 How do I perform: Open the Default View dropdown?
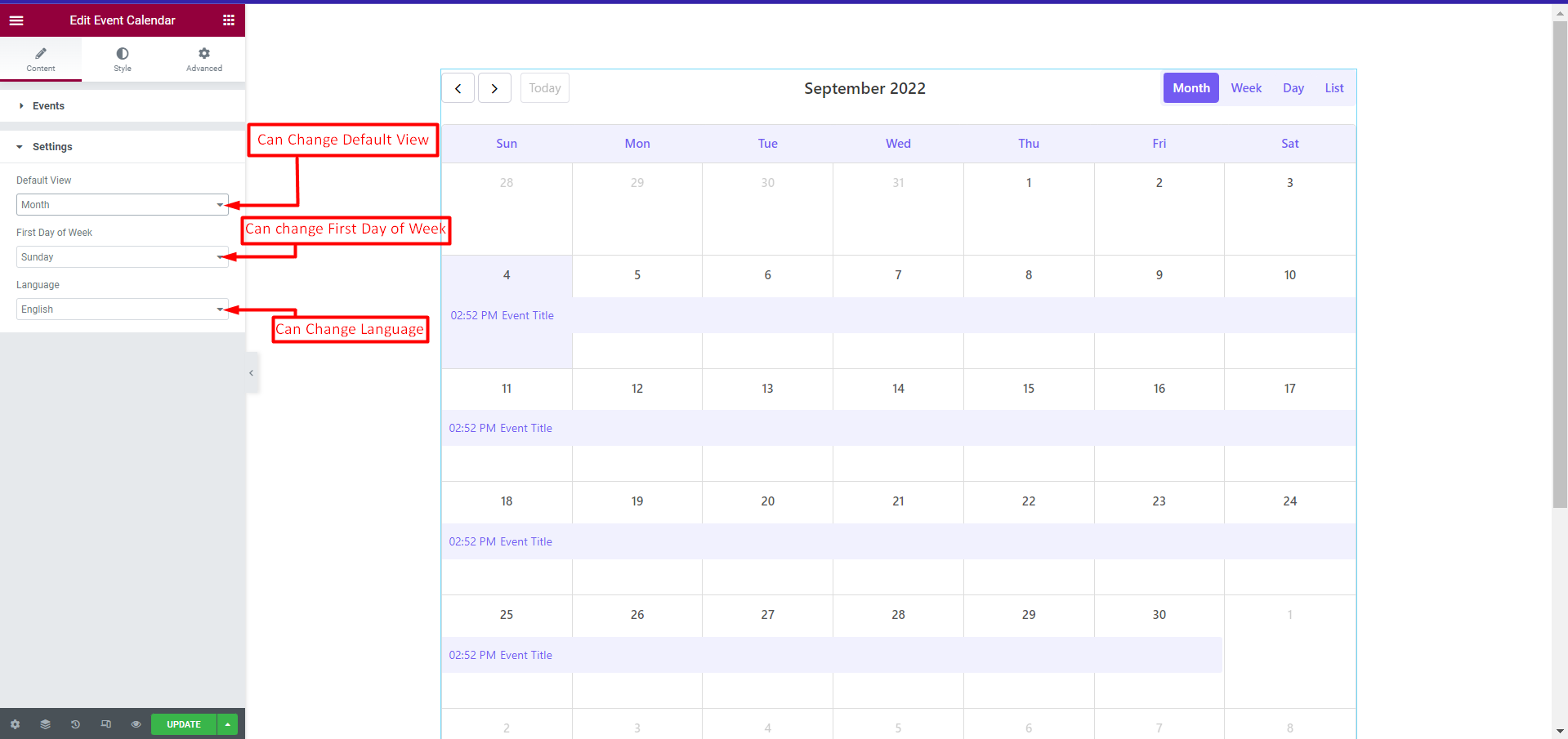click(x=122, y=205)
